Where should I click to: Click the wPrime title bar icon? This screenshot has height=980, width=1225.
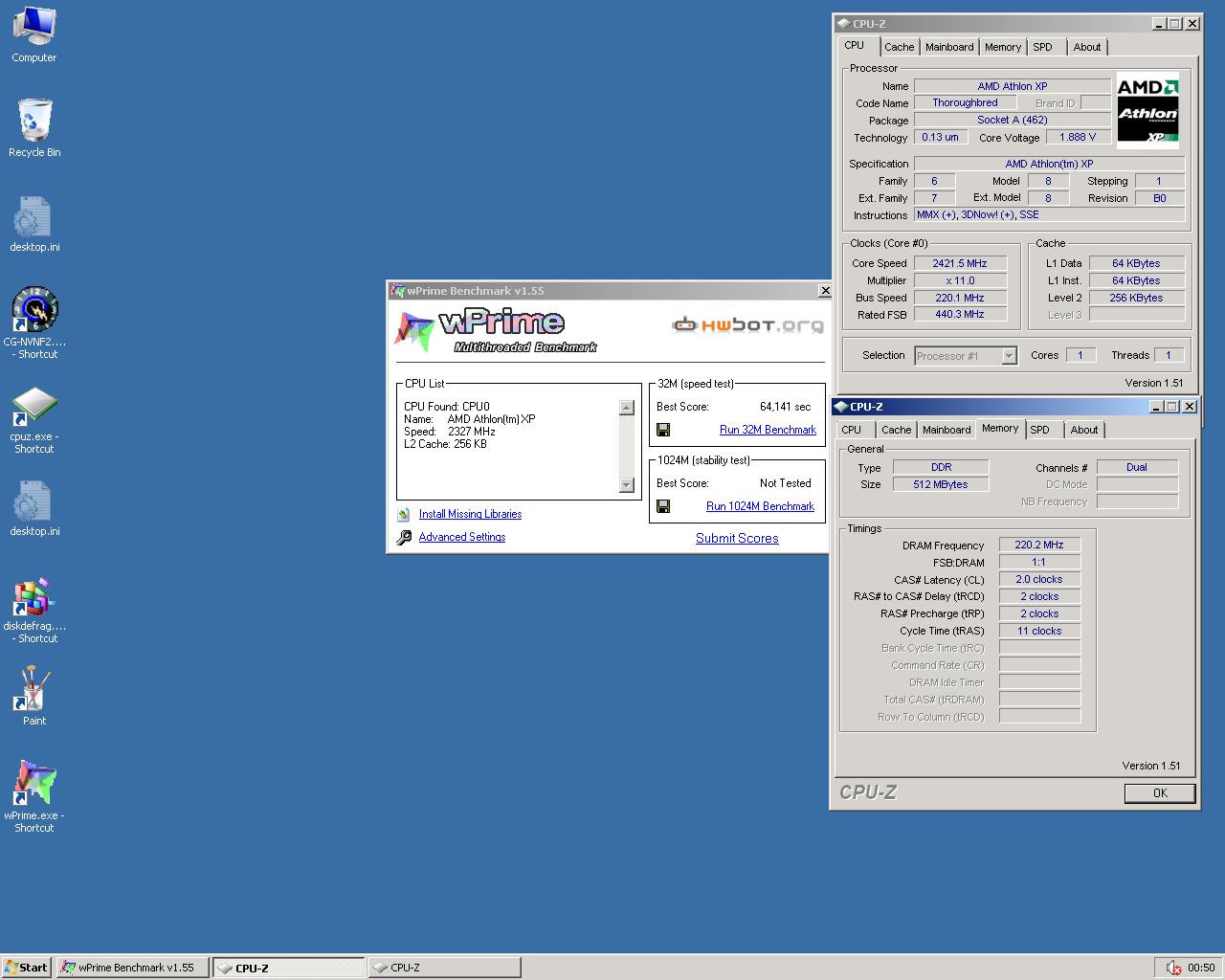(397, 291)
